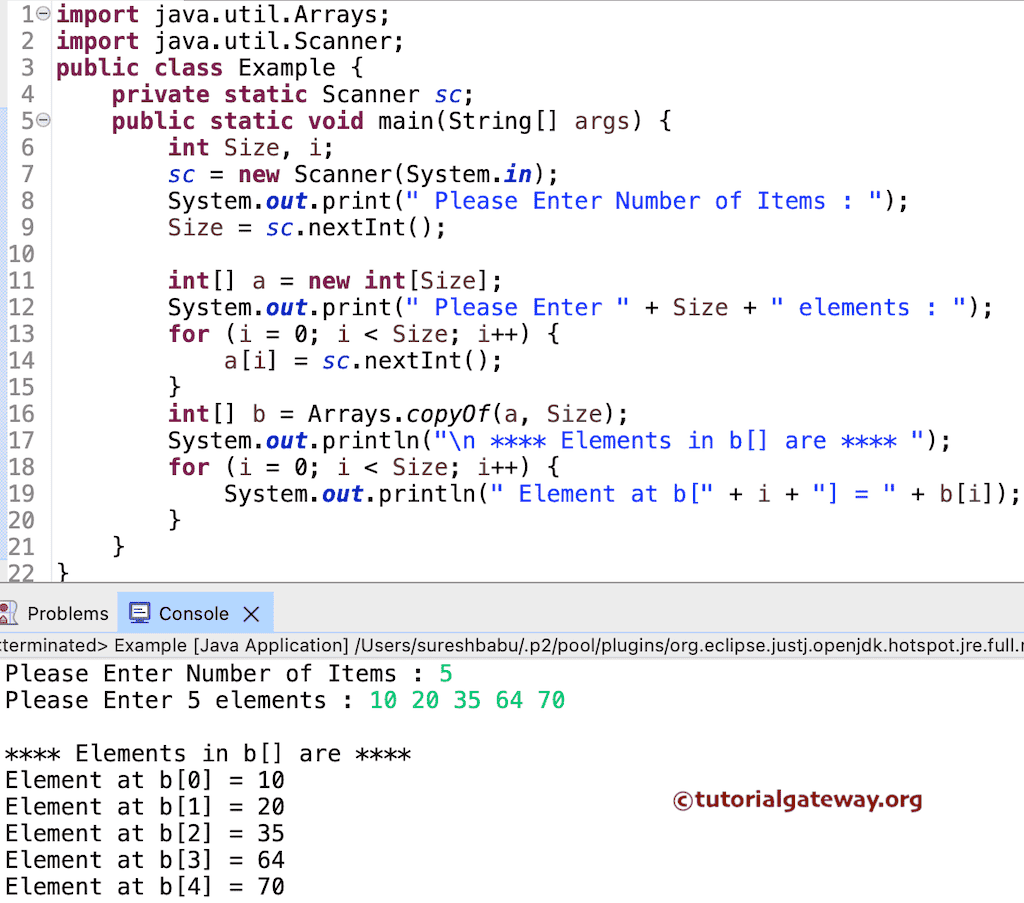Switch to the Problems tab
Image resolution: width=1024 pixels, height=903 pixels.
[x=68, y=613]
